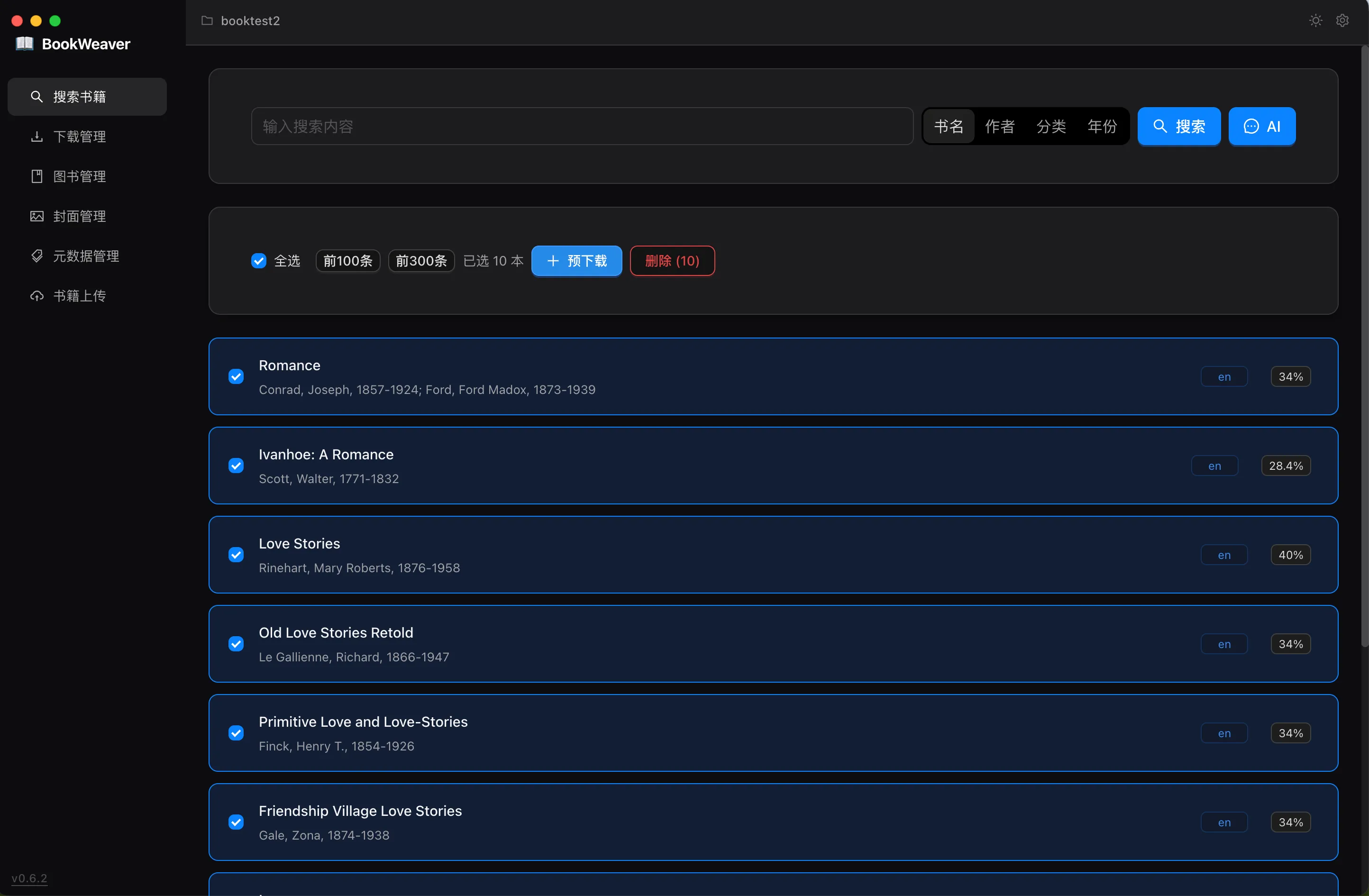Switch search filter to 作者 tab
Image resolution: width=1369 pixels, height=896 pixels.
1000,126
